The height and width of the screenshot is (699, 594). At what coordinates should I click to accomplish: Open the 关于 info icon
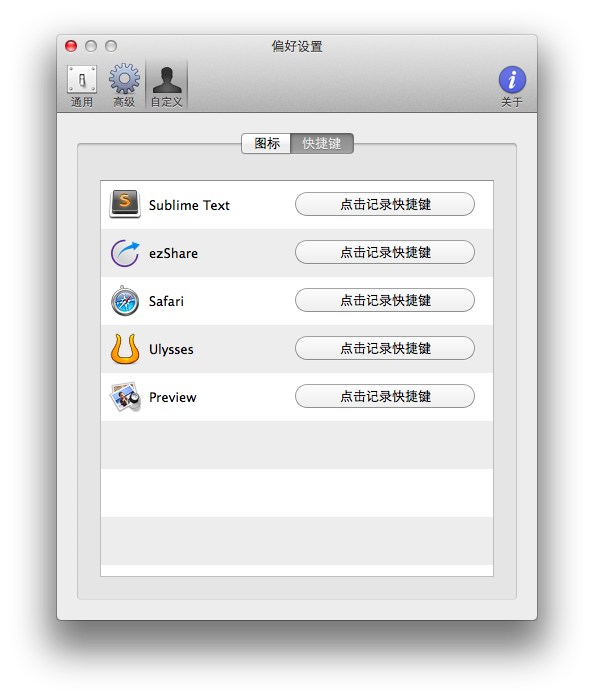512,86
